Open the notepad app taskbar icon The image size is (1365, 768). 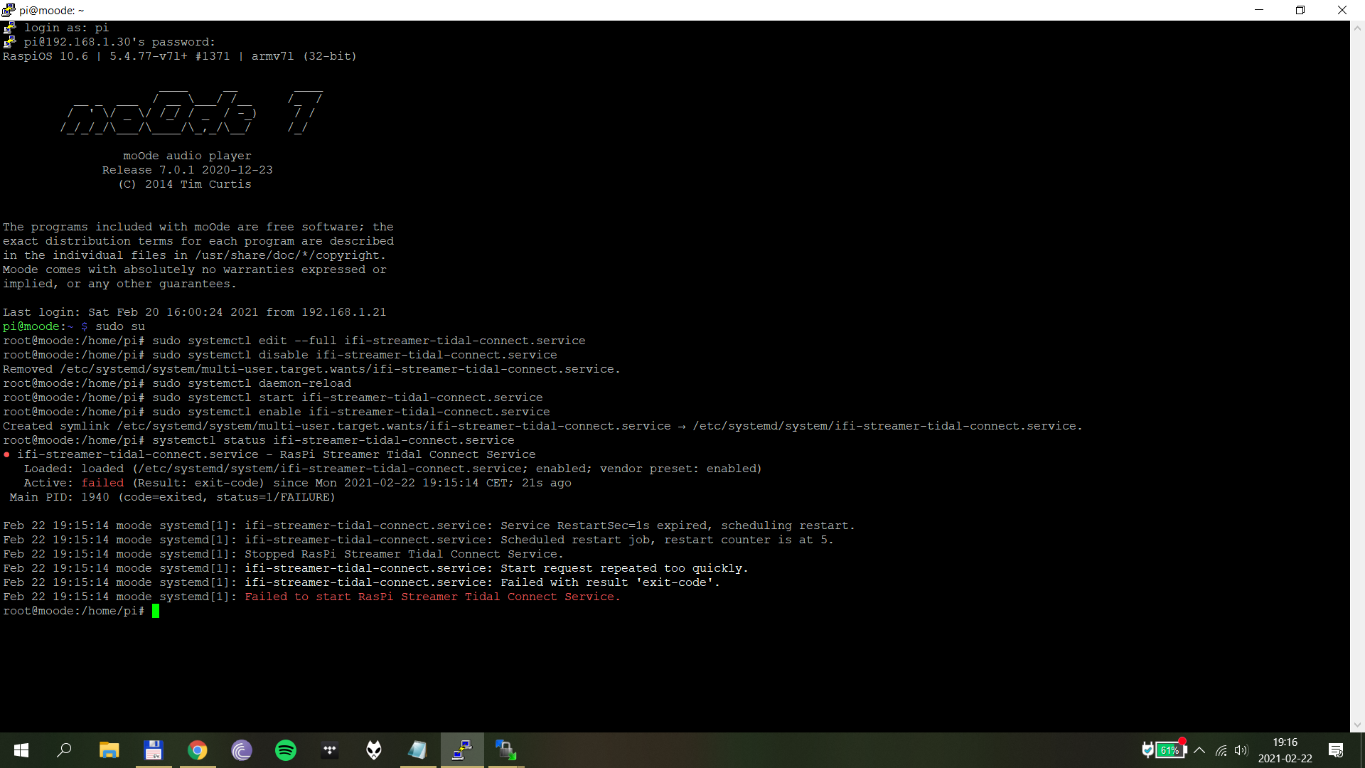pyautogui.click(x=417, y=750)
